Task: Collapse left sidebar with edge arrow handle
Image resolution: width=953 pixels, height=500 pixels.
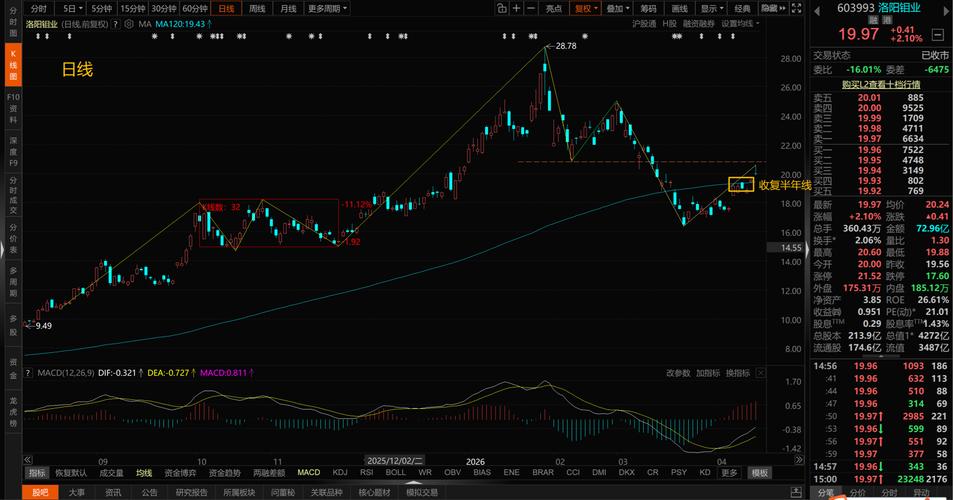Action: (x=2, y=250)
